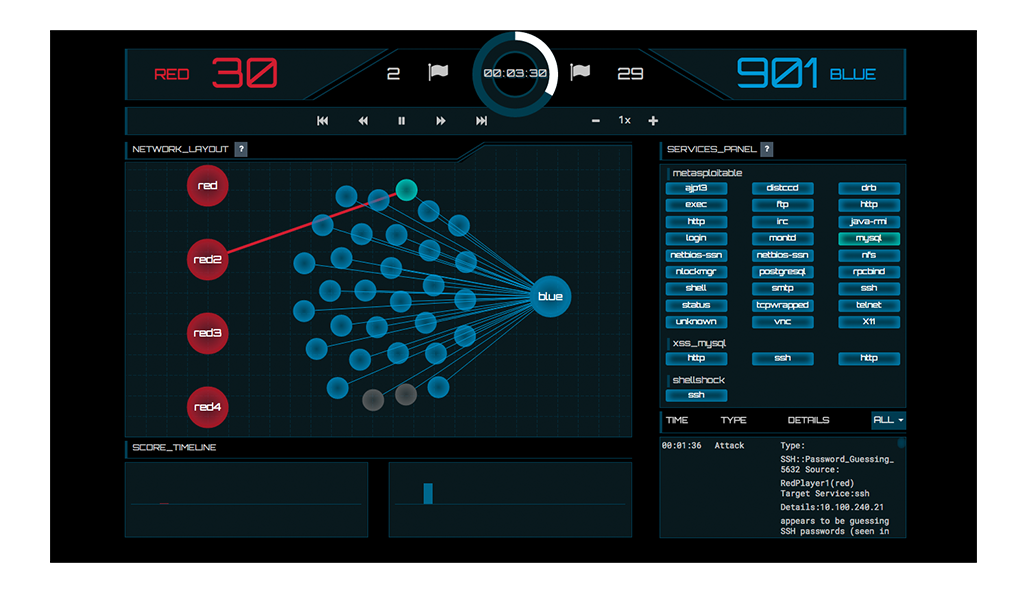Select the red2 attacker node
The width and height of the screenshot is (1027, 593).
(x=208, y=259)
